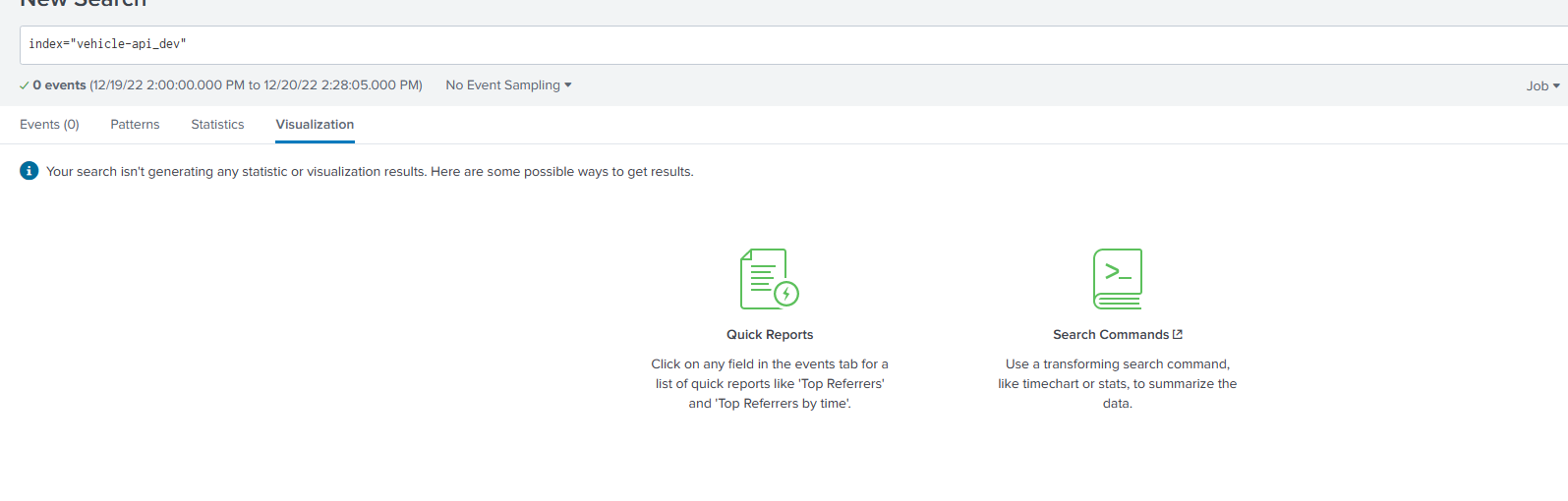
Task: Click the no-results info message text
Action: 370,172
